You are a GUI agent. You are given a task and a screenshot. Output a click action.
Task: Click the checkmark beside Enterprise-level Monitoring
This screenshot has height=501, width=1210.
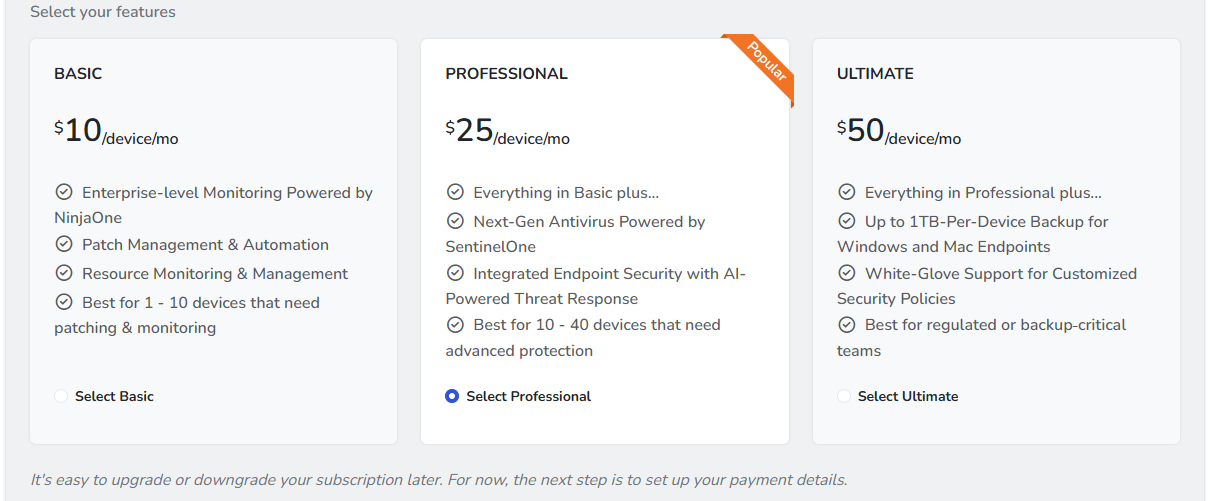point(64,193)
